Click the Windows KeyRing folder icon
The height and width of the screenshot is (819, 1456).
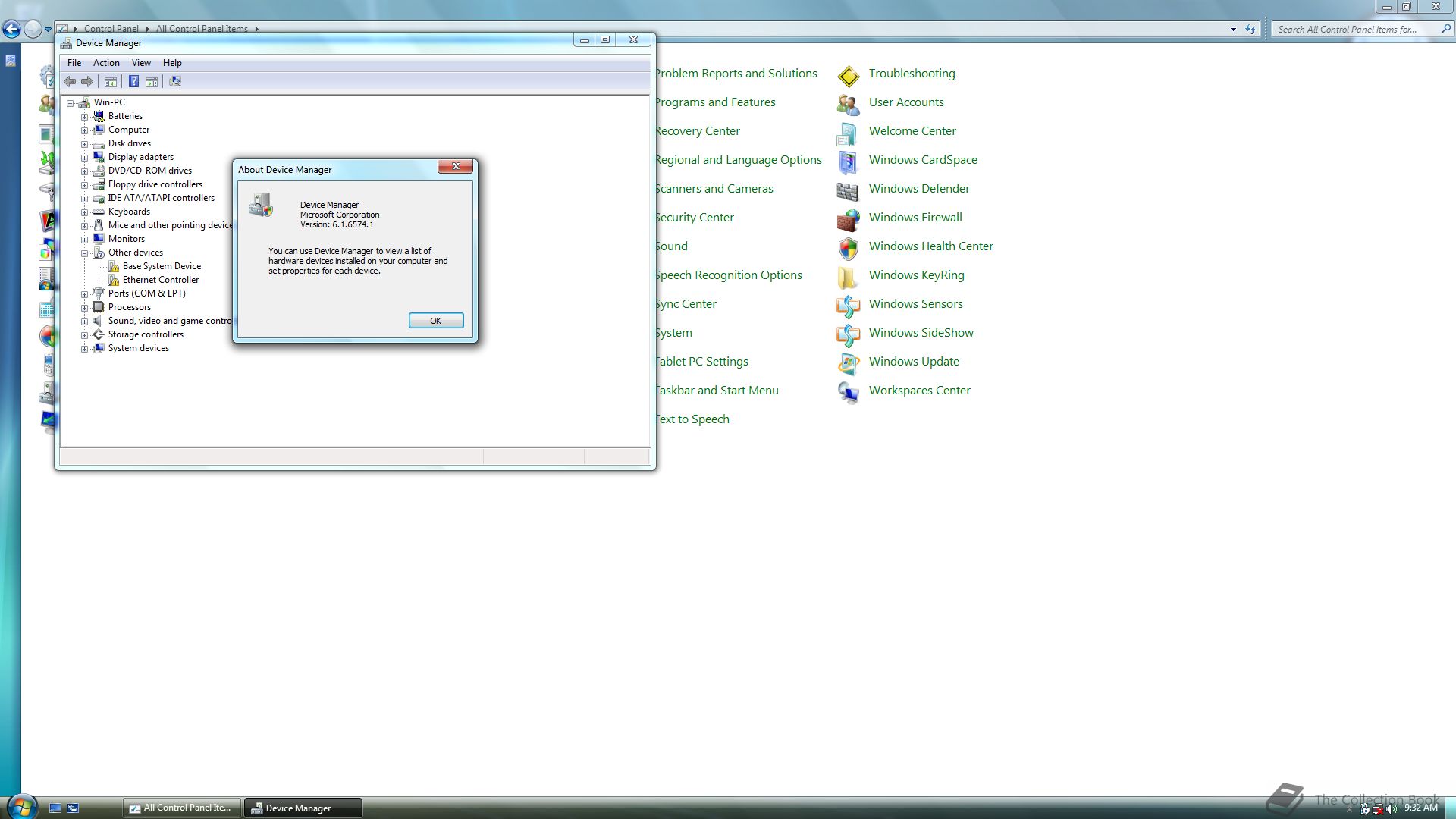pos(848,278)
